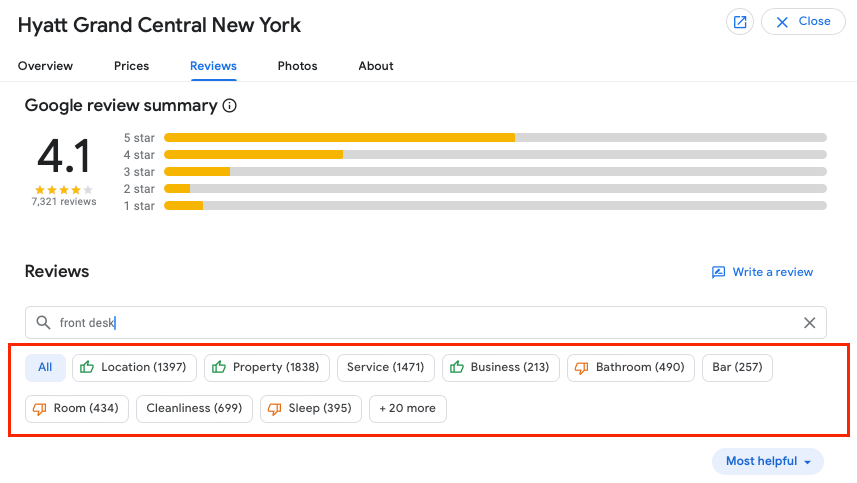Click the 2 star rating bar

(x=495, y=189)
